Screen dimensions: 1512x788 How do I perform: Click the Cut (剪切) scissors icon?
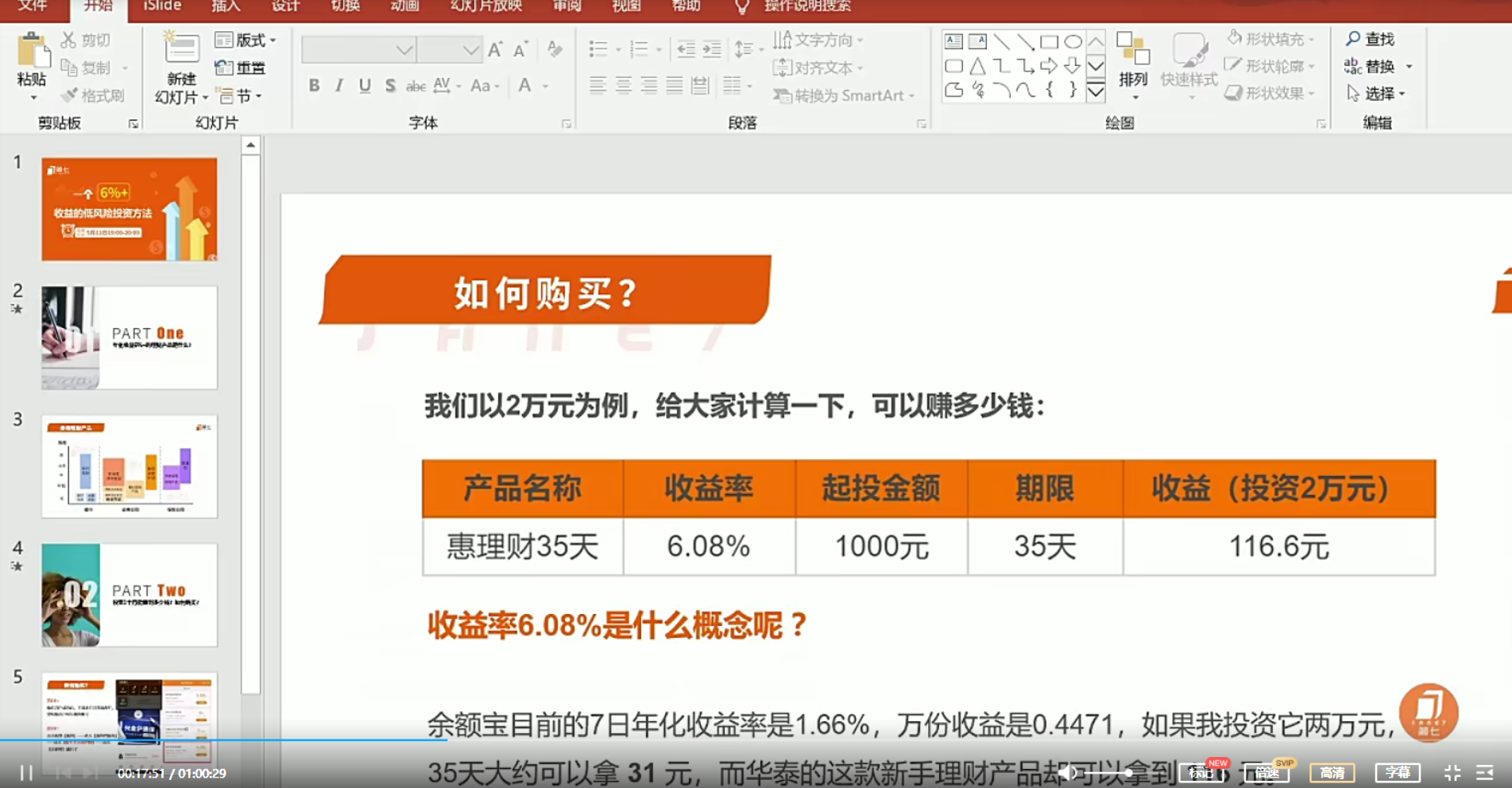pos(68,40)
